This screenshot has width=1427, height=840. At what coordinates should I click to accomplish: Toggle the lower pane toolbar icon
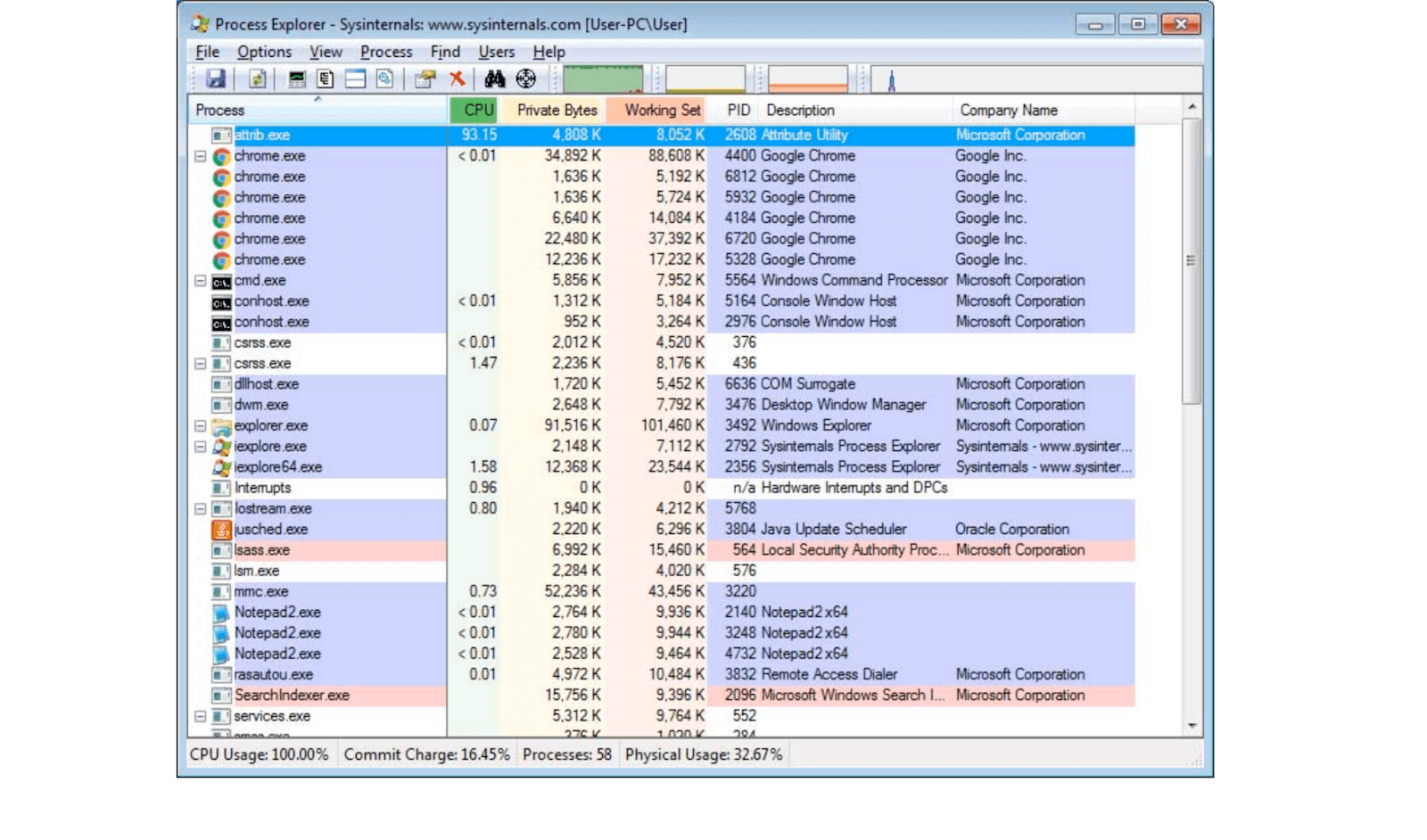355,79
